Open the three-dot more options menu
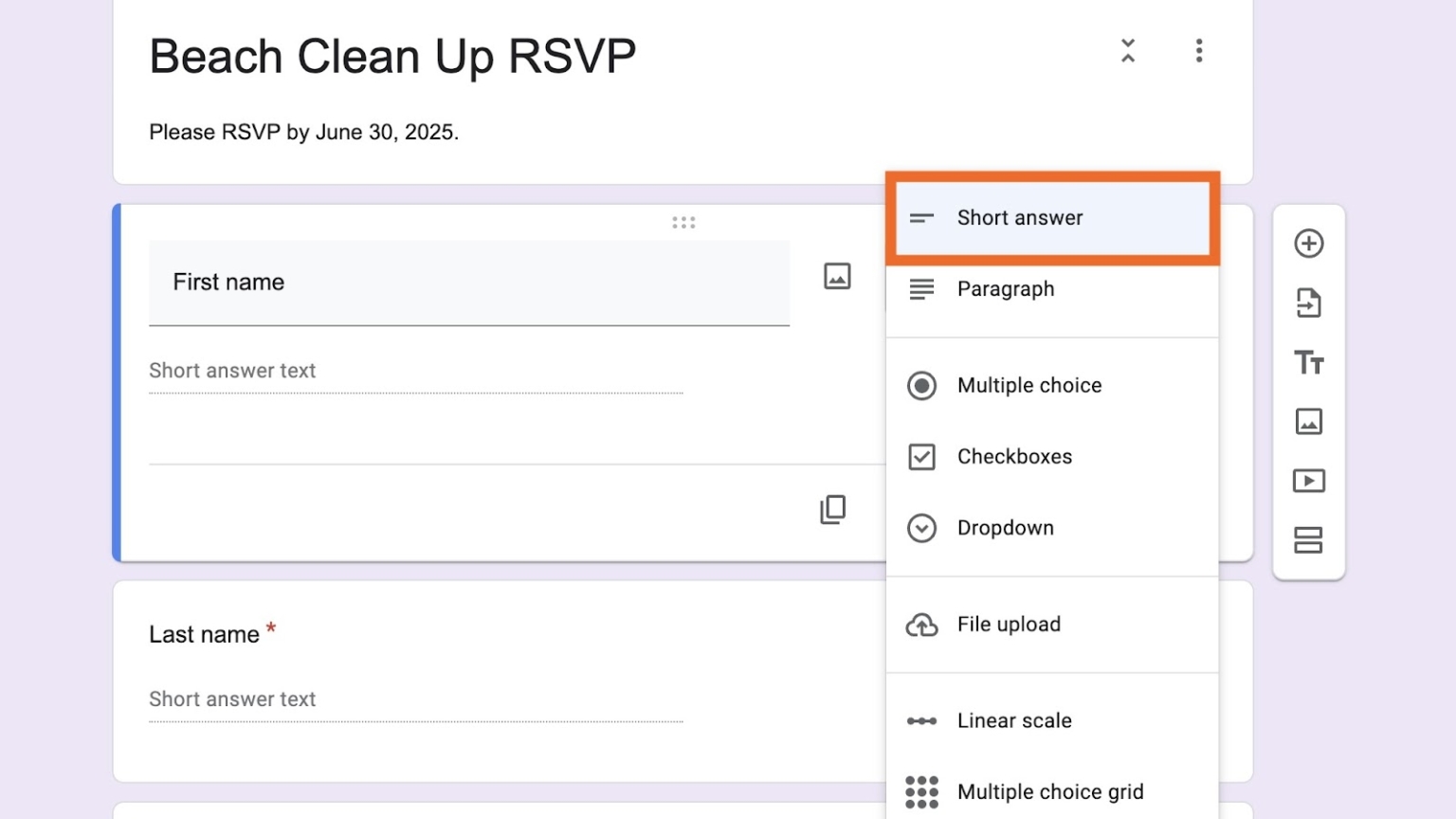 tap(1198, 52)
